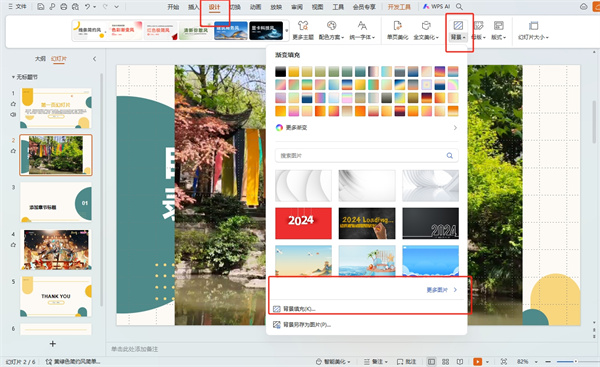Open quick access toolbar customize dropdown arrow
Image resolution: width=600 pixels, height=367 pixels.
coord(116,7)
